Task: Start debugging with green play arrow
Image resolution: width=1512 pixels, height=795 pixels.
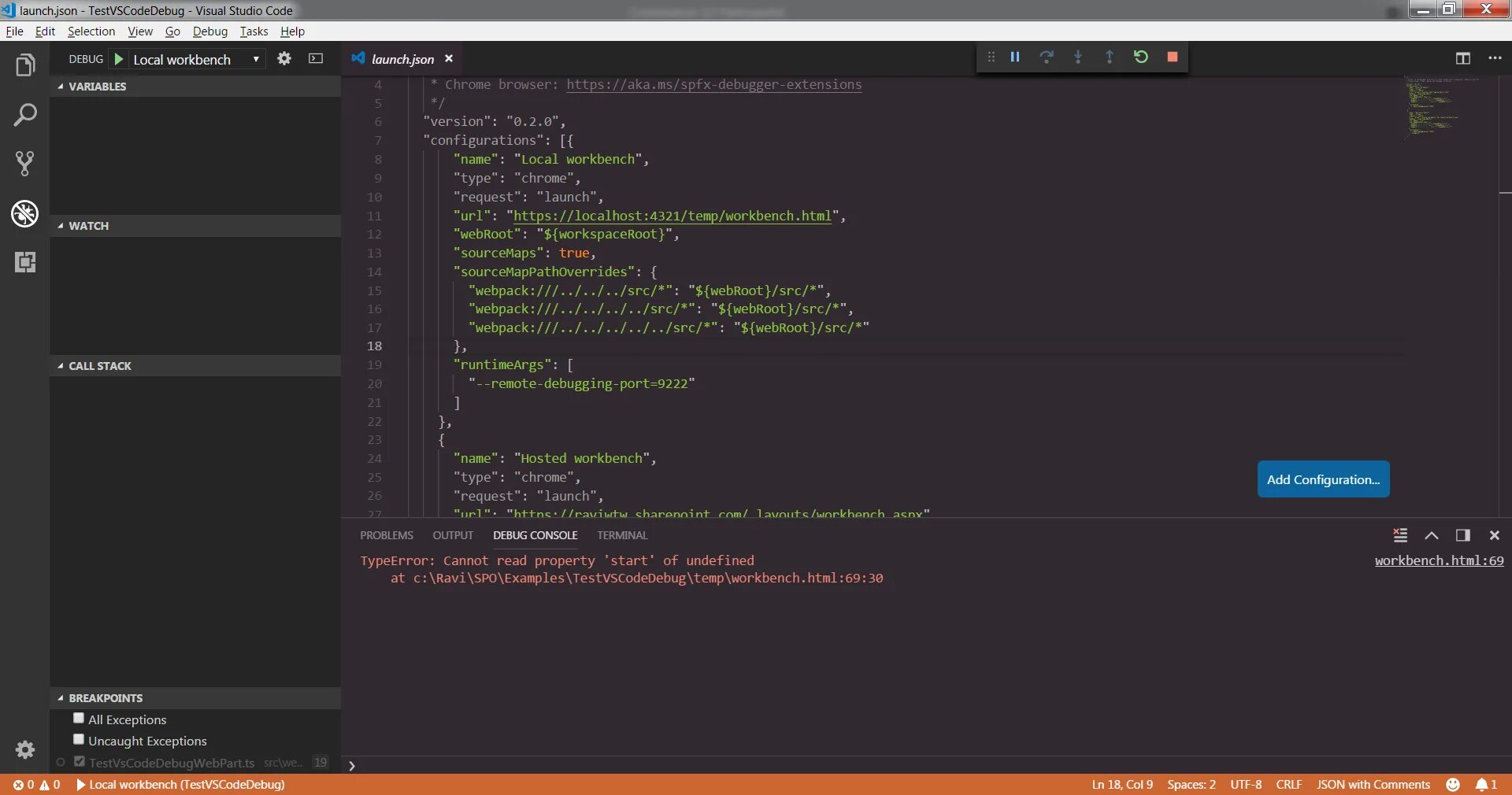Action: coord(119,59)
